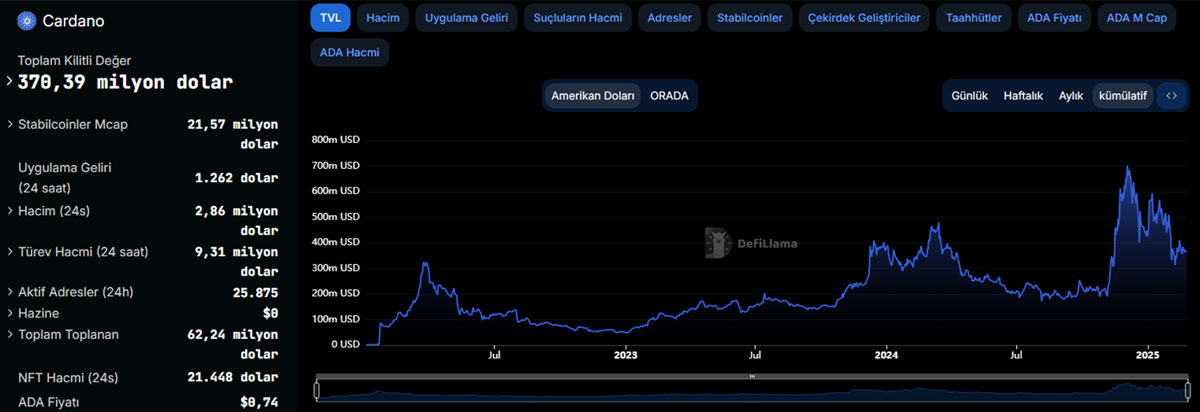Click the 9,31 milyon dolar value
Viewport: 1200px width, 412px height.
[236, 262]
